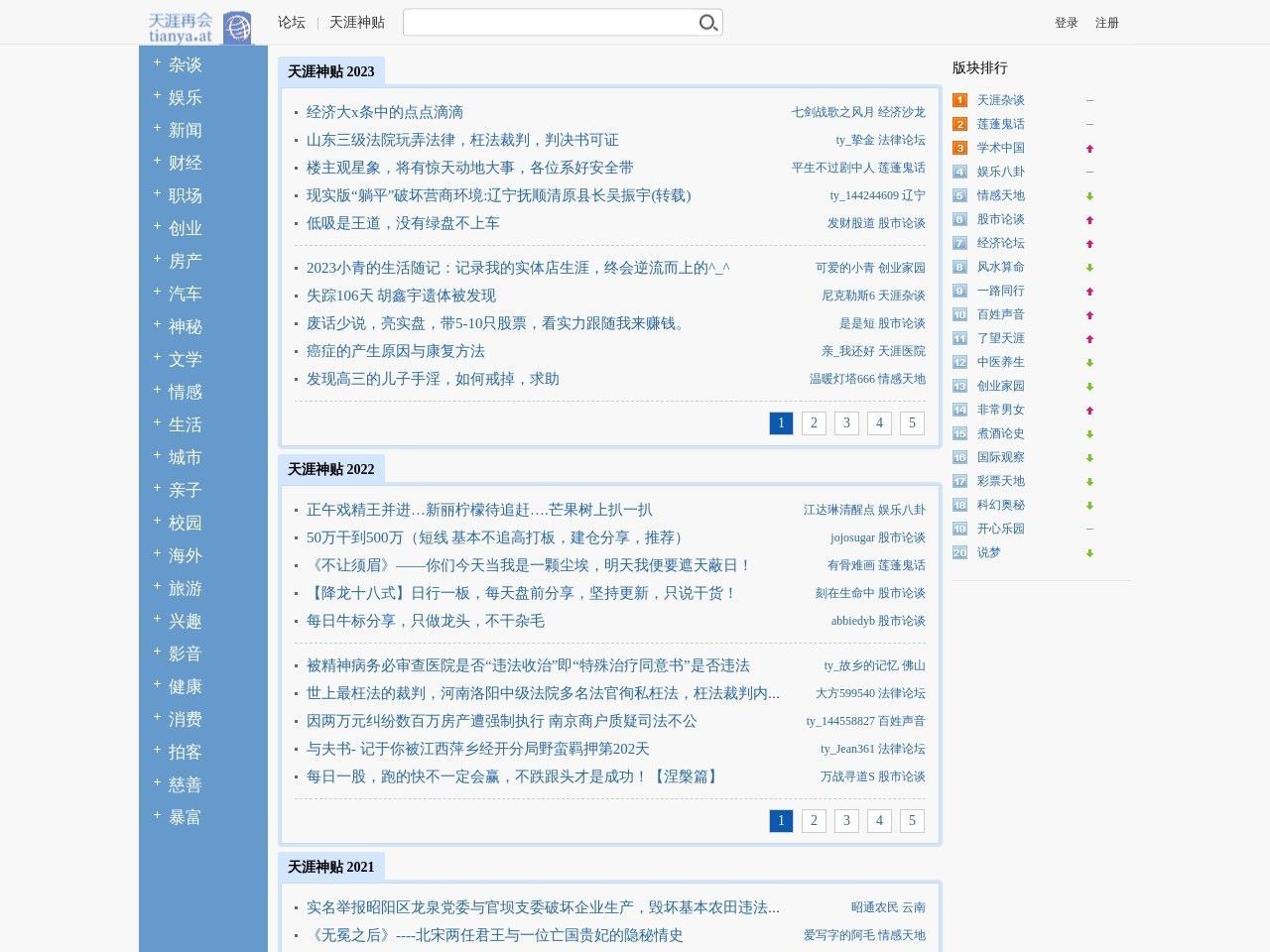
Task: Open the 天涯神贴 navigation item
Action: pyautogui.click(x=357, y=22)
